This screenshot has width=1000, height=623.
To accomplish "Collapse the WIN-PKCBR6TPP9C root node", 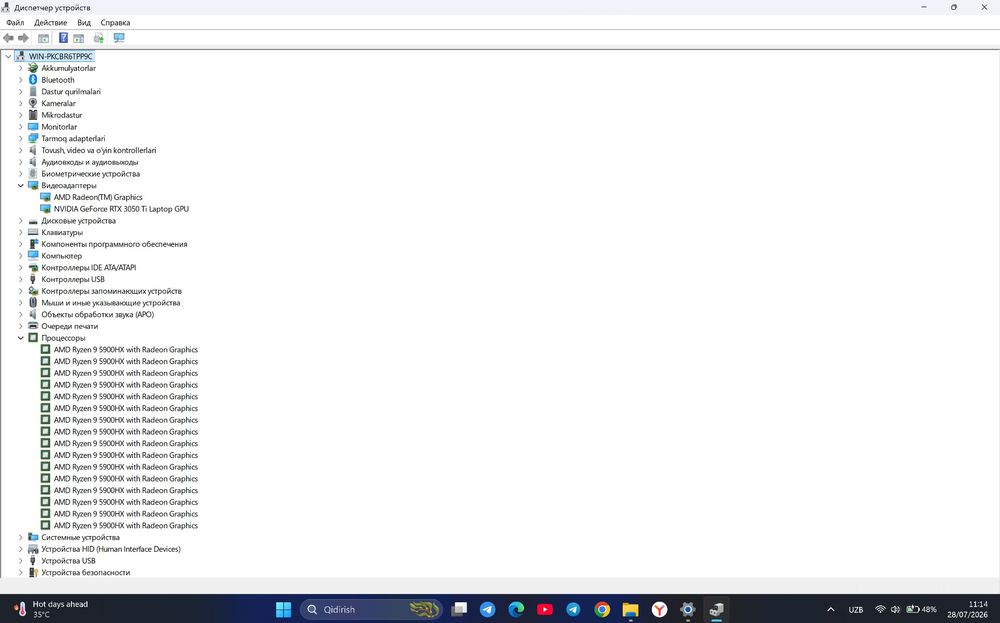I will click(8, 56).
